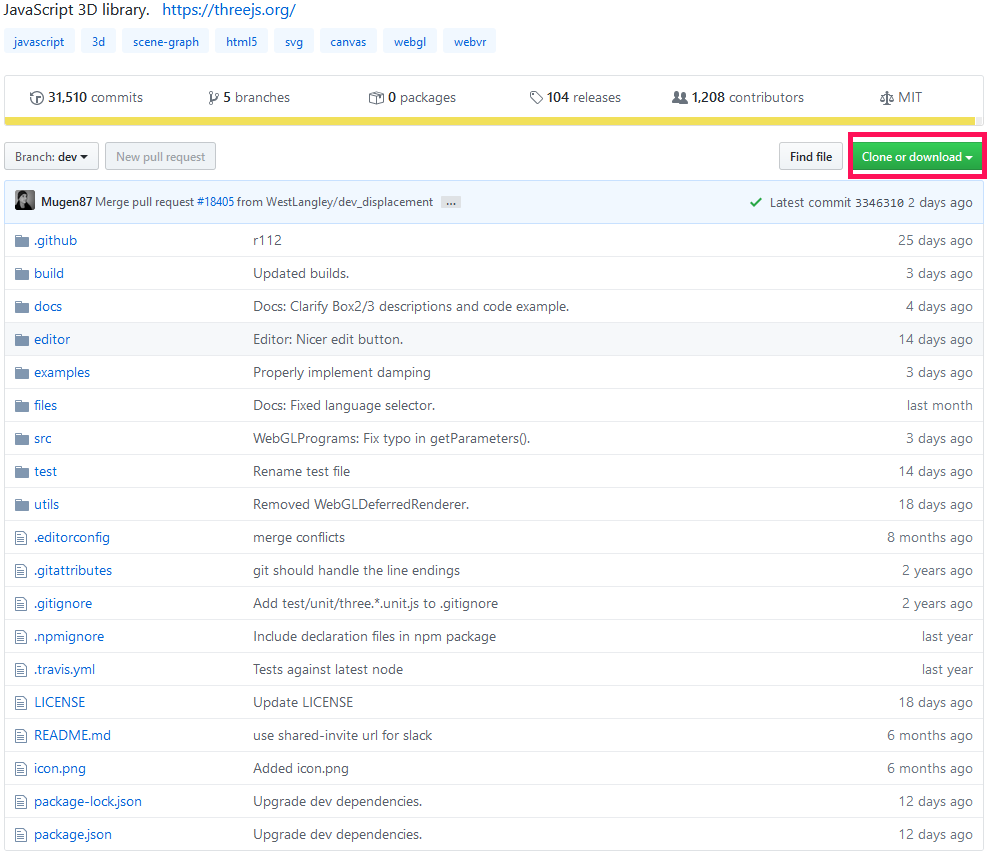Open commit 'Properly implement damping'
Viewport: 988px width, 853px height.
342,372
